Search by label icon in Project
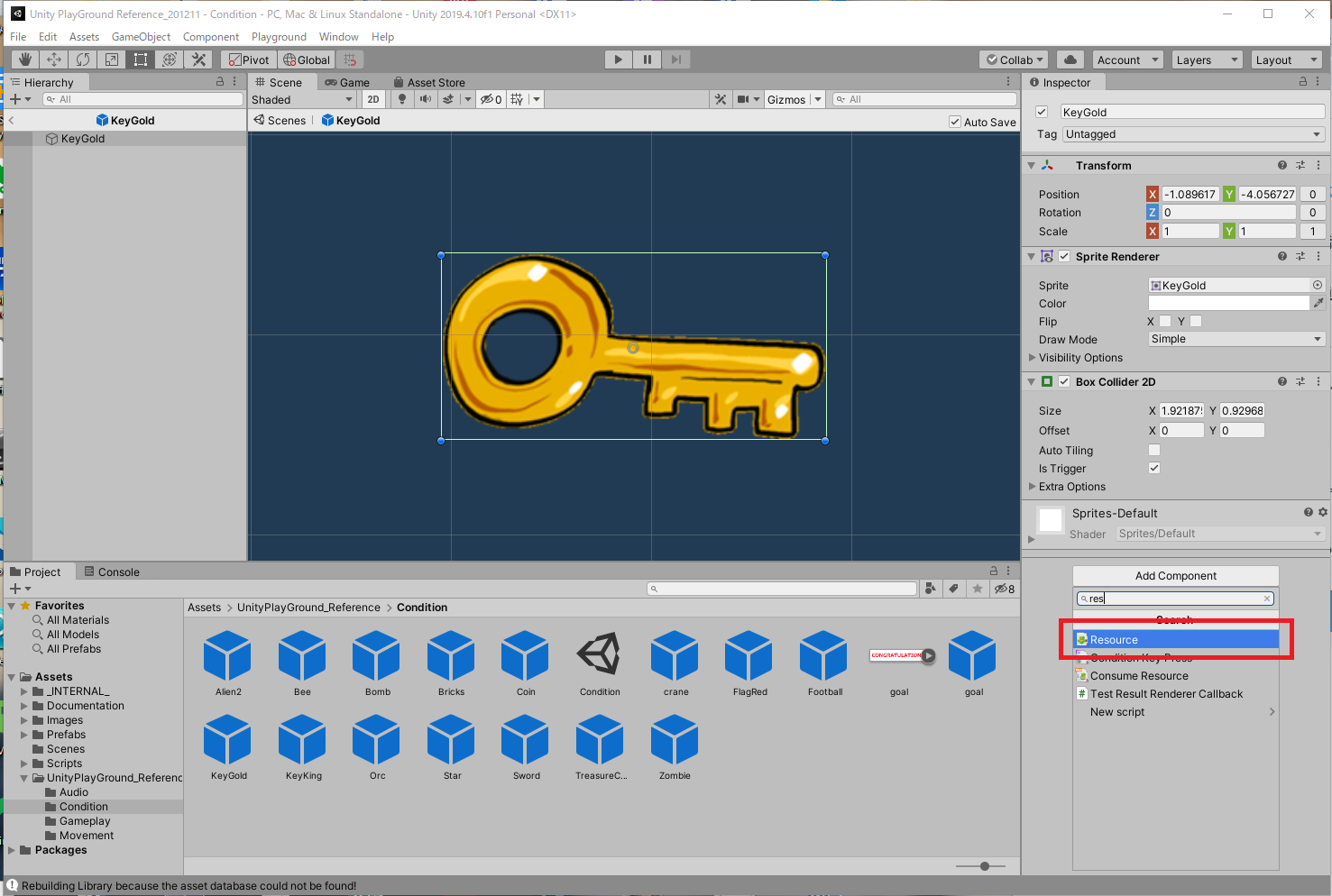 click(x=954, y=589)
